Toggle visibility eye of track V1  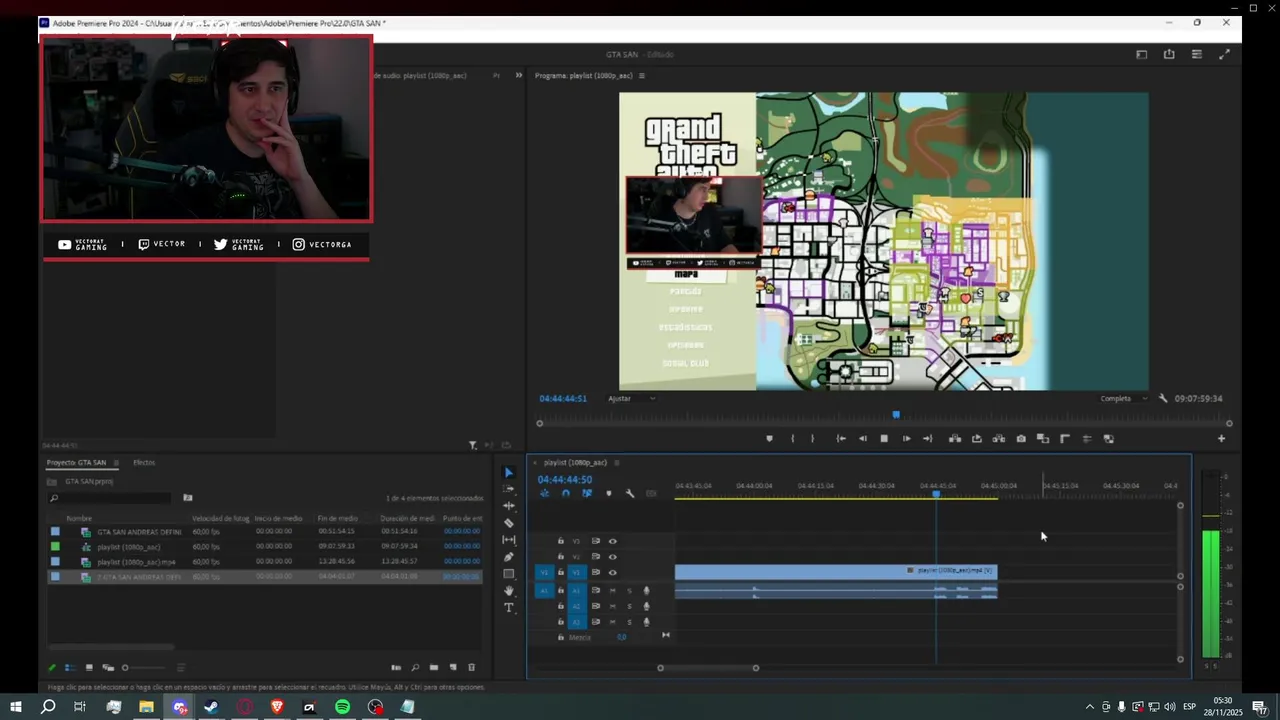click(x=613, y=572)
